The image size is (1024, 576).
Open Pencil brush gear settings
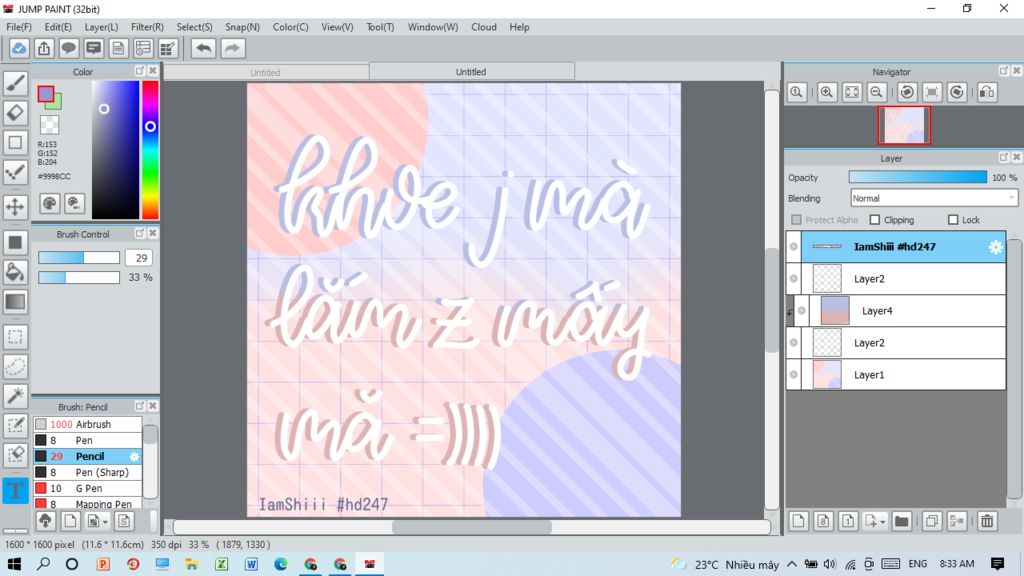coord(134,456)
